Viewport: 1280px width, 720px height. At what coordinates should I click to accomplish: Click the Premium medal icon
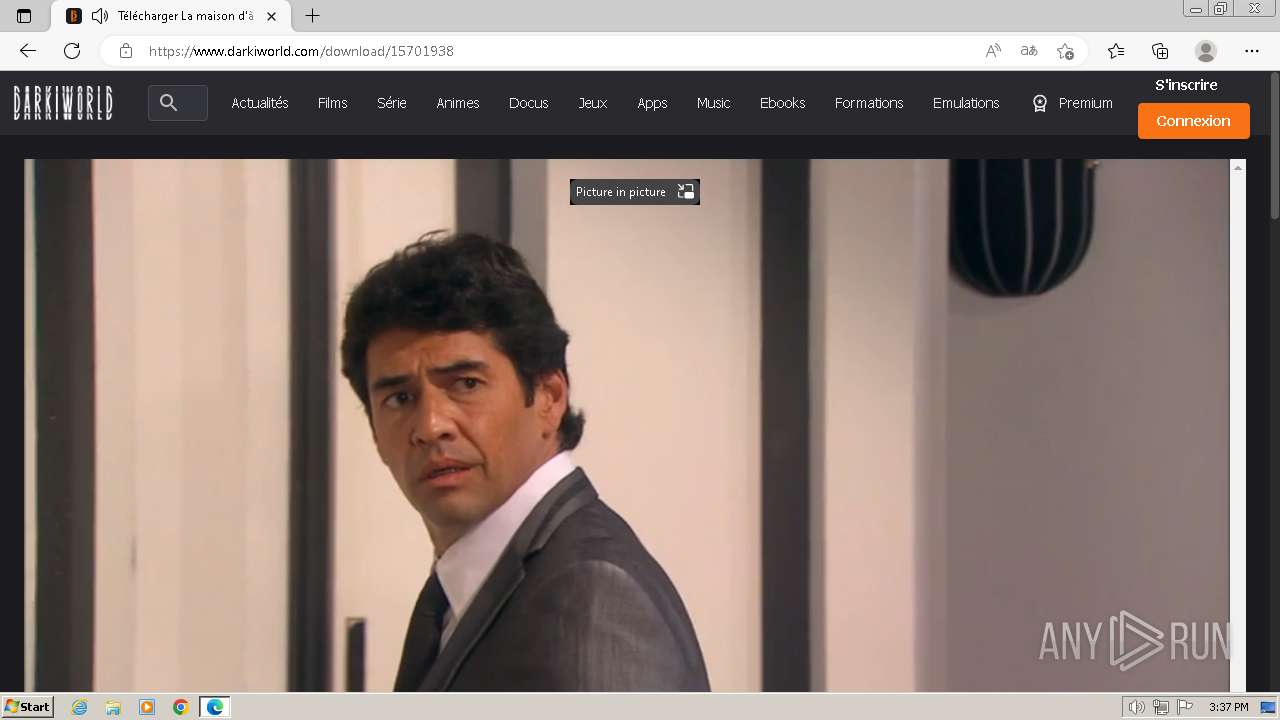click(1040, 103)
